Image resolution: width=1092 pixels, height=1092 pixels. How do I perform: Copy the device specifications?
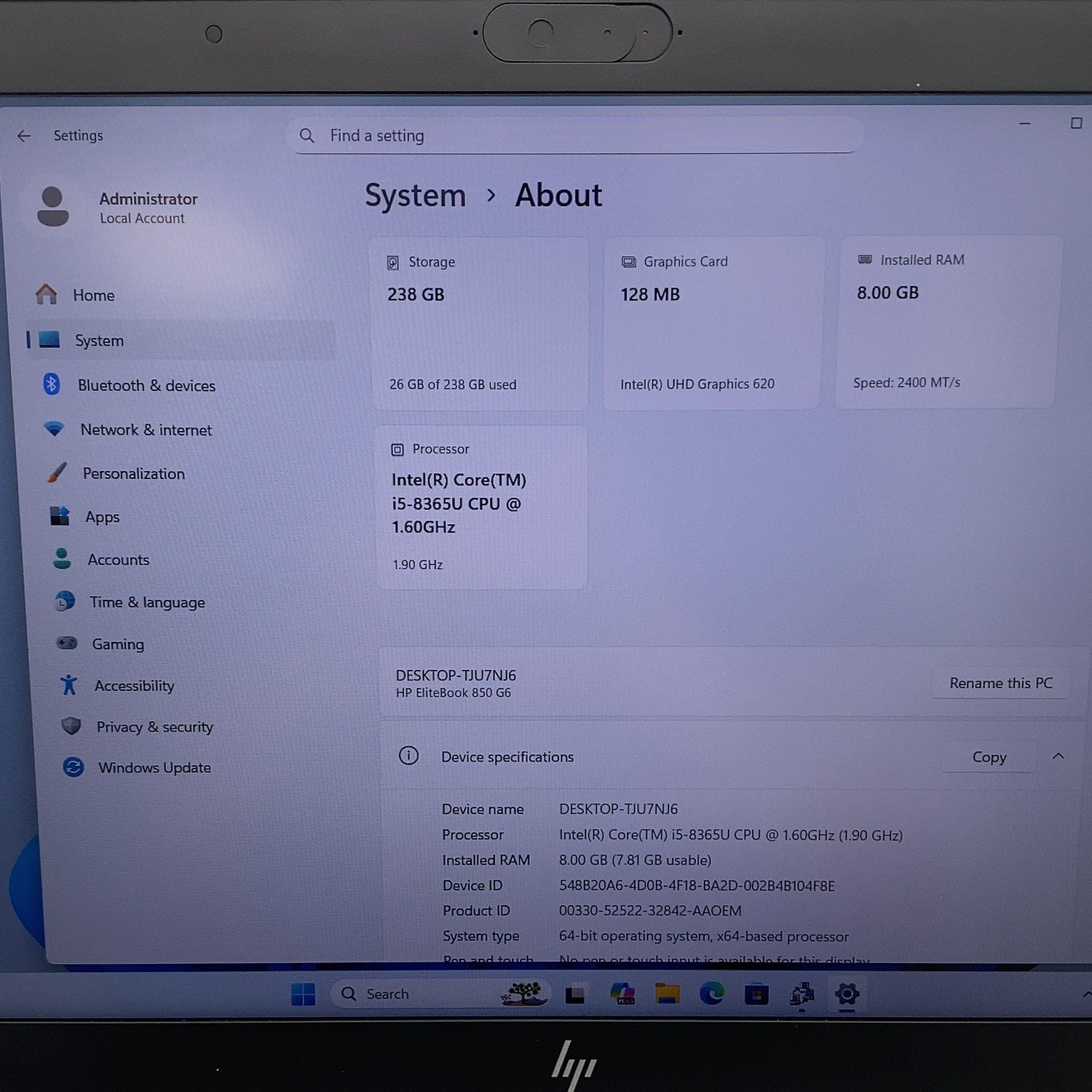click(989, 757)
